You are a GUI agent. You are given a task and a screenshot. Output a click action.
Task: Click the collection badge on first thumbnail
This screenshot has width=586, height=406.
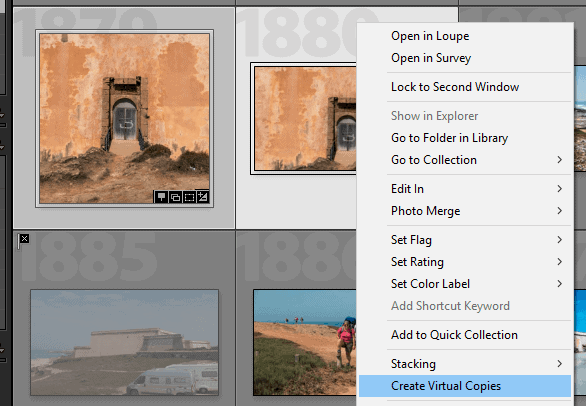[175, 197]
